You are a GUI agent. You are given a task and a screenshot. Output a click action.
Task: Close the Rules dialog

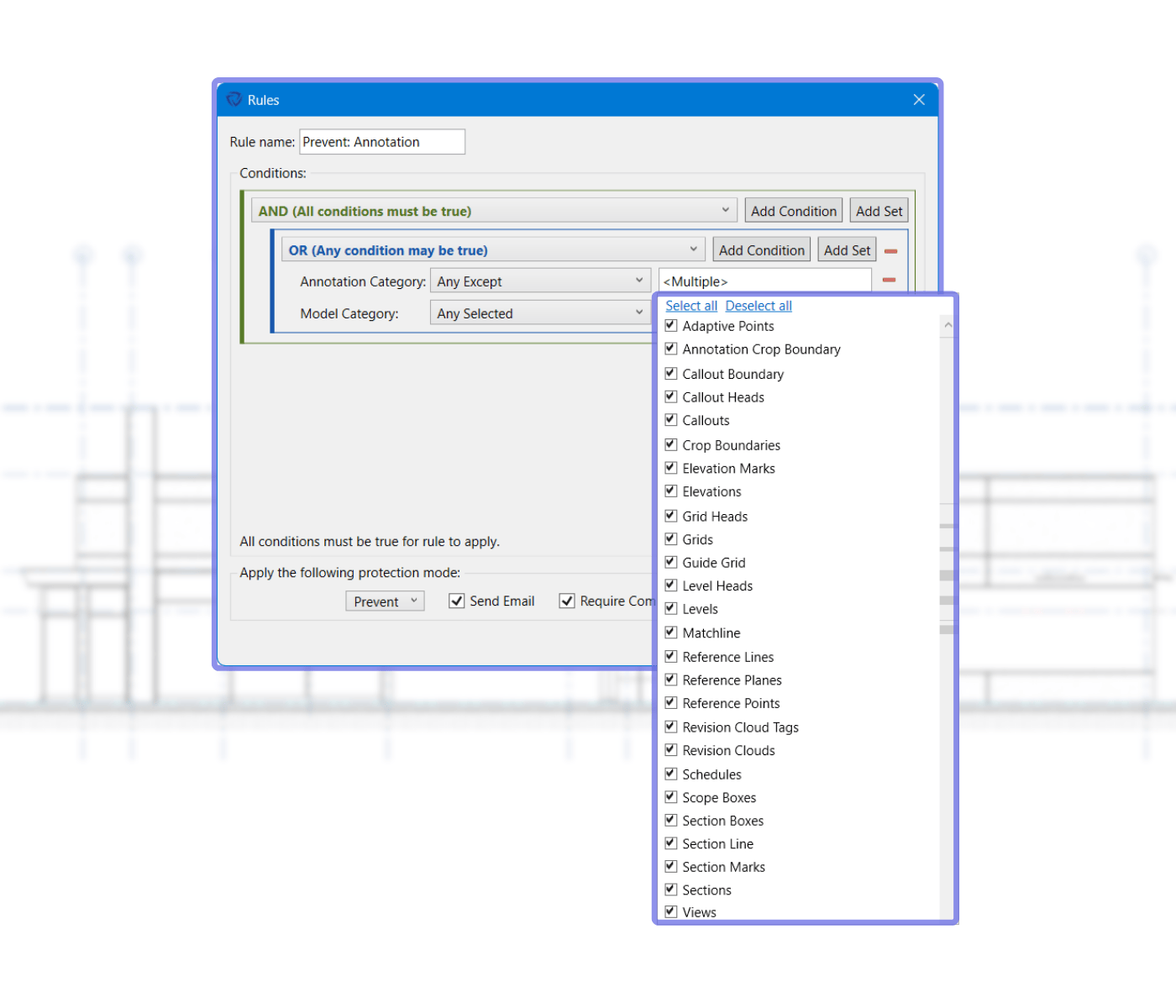[x=919, y=100]
